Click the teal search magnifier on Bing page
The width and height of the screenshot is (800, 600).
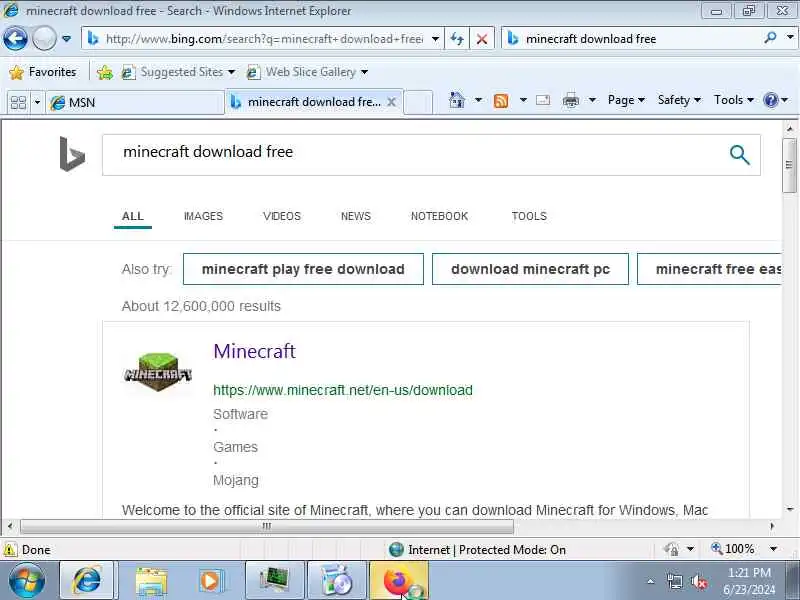coord(739,155)
